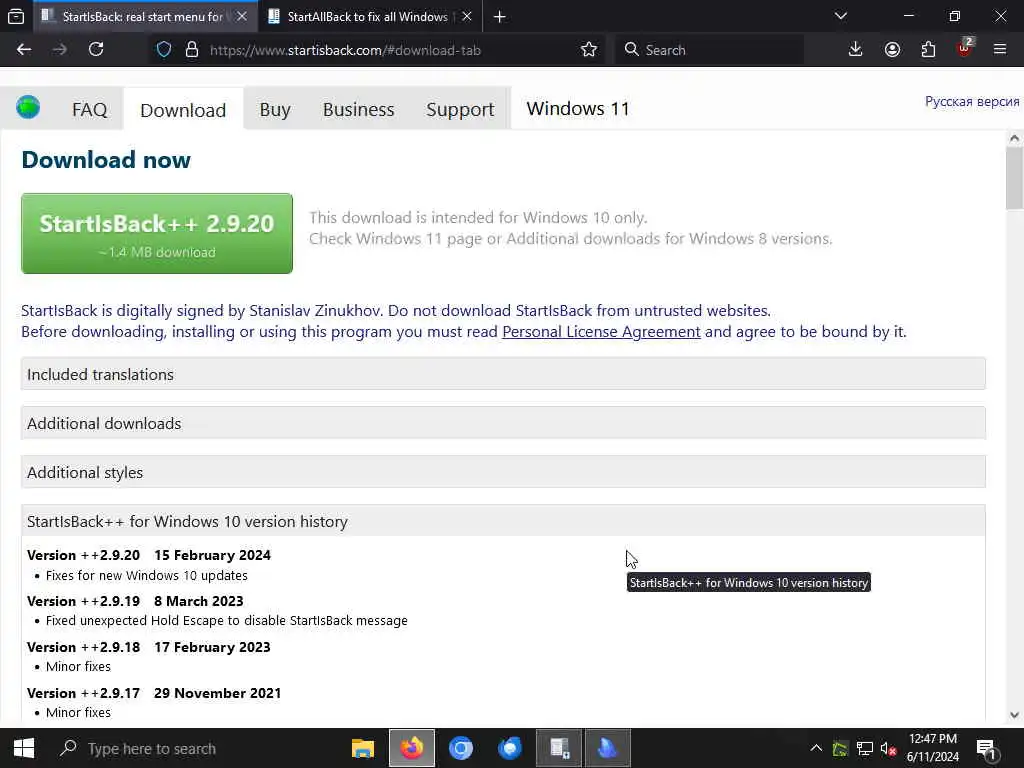Switch to the Русская версия language link
This screenshot has height=768, width=1024.
(x=972, y=101)
